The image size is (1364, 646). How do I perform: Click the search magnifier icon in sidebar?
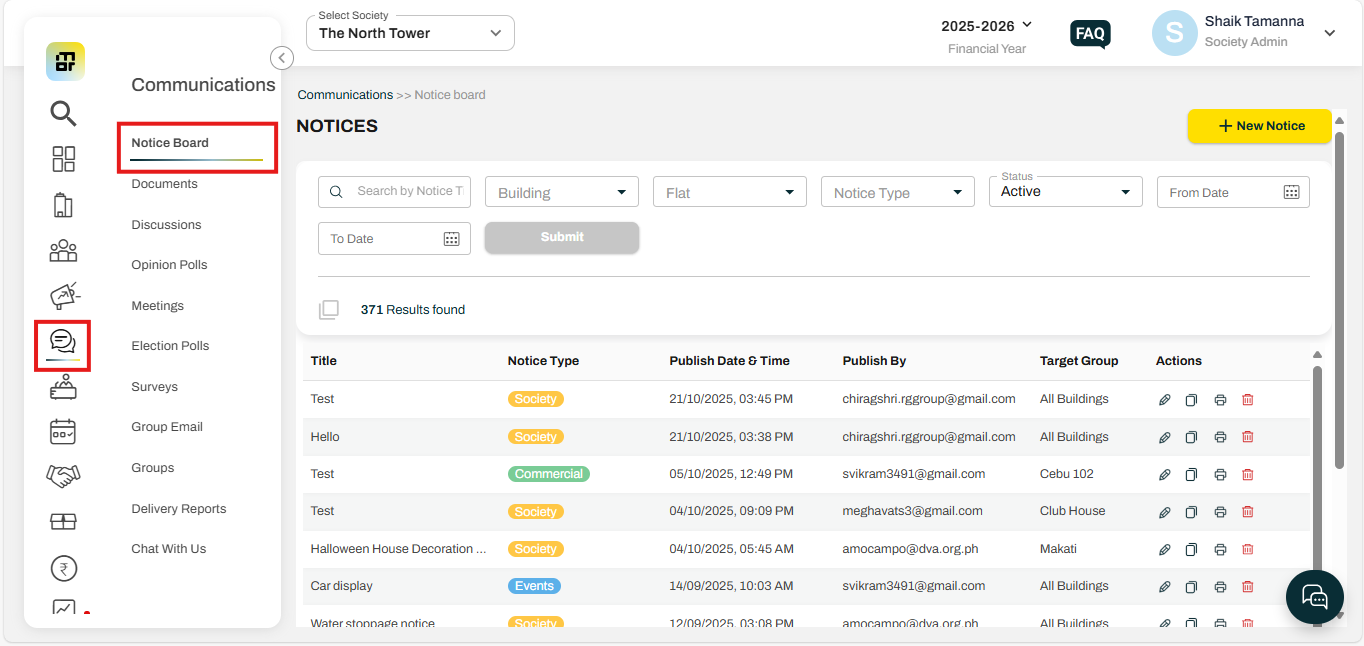[x=63, y=114]
